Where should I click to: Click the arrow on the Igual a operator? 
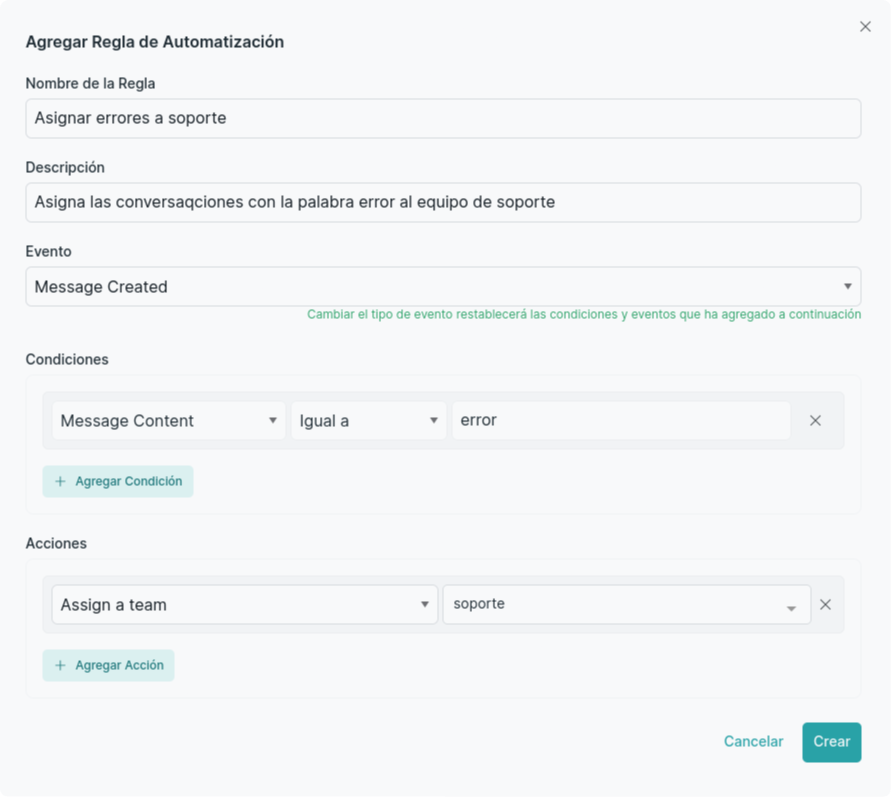click(x=434, y=420)
